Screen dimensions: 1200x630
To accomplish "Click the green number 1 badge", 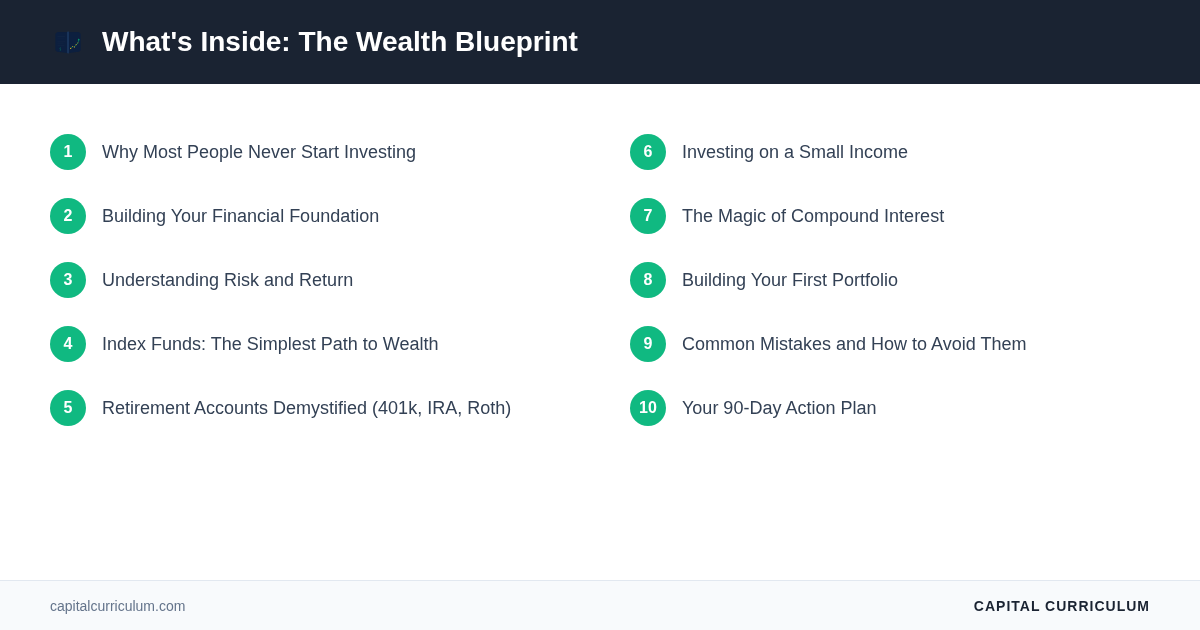I will pos(68,152).
